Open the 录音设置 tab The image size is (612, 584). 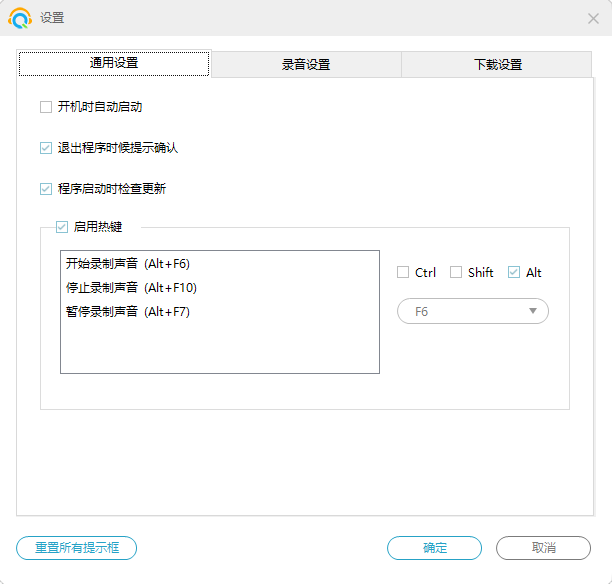306,64
